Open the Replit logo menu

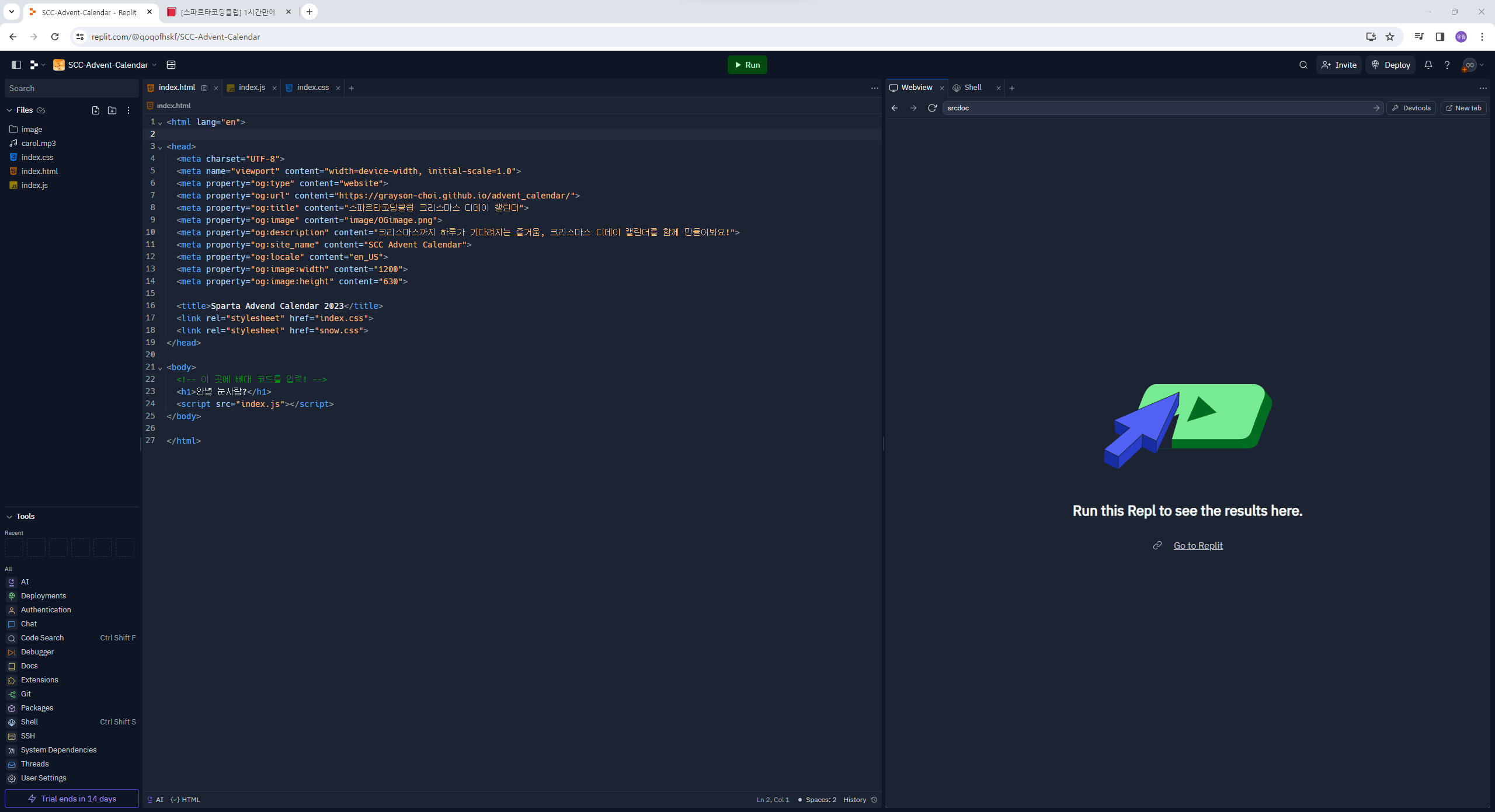[37, 65]
